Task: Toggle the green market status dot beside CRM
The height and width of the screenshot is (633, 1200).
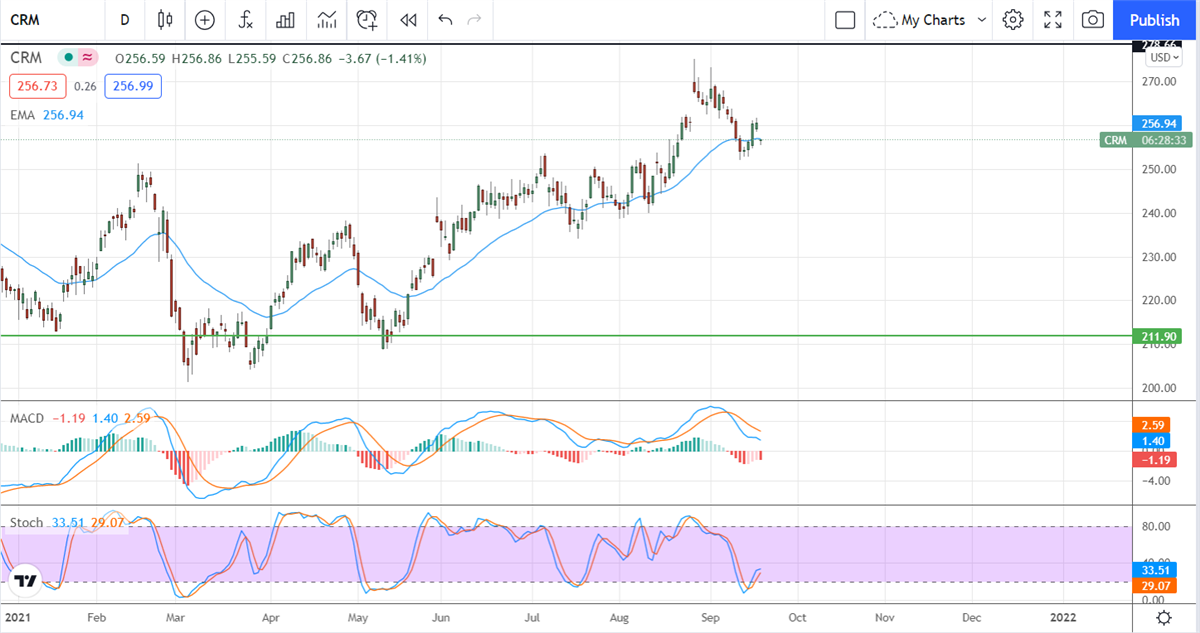Action: [x=68, y=58]
